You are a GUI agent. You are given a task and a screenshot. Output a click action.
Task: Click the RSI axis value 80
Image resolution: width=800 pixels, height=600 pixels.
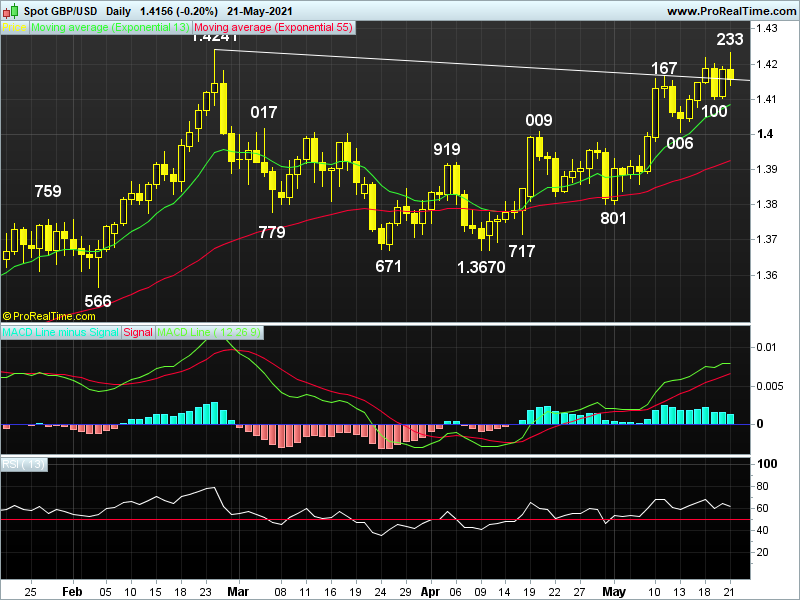click(x=762, y=486)
